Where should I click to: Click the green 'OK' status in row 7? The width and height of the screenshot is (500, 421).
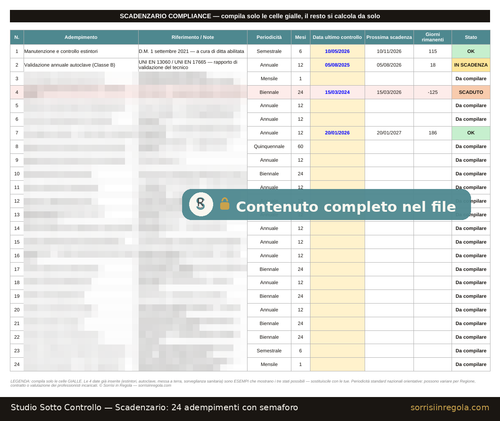coord(471,133)
